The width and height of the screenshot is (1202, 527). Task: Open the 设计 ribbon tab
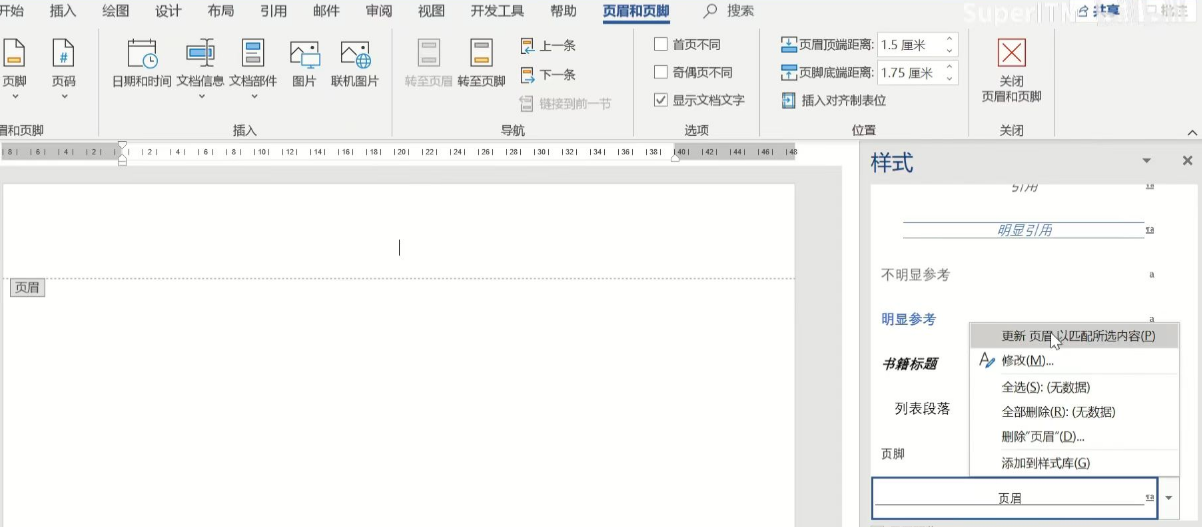168,11
